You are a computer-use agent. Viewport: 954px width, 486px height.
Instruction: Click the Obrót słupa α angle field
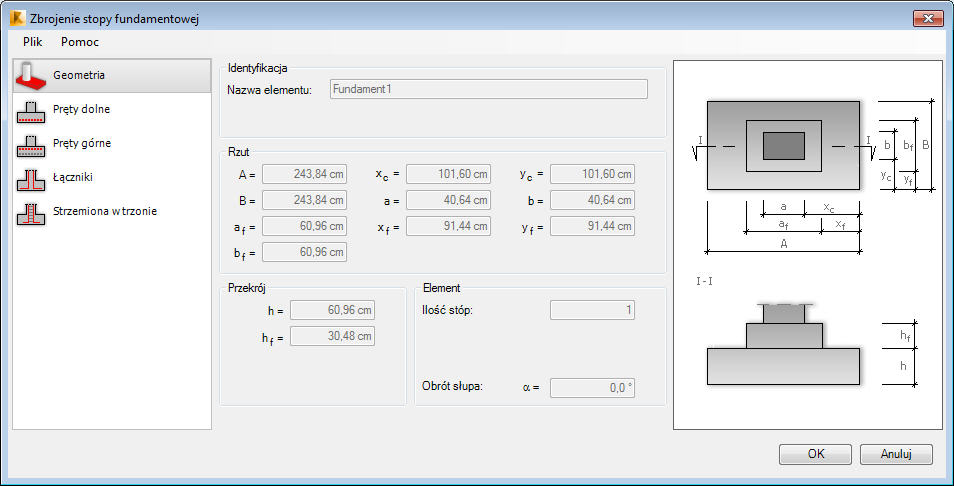(593, 388)
